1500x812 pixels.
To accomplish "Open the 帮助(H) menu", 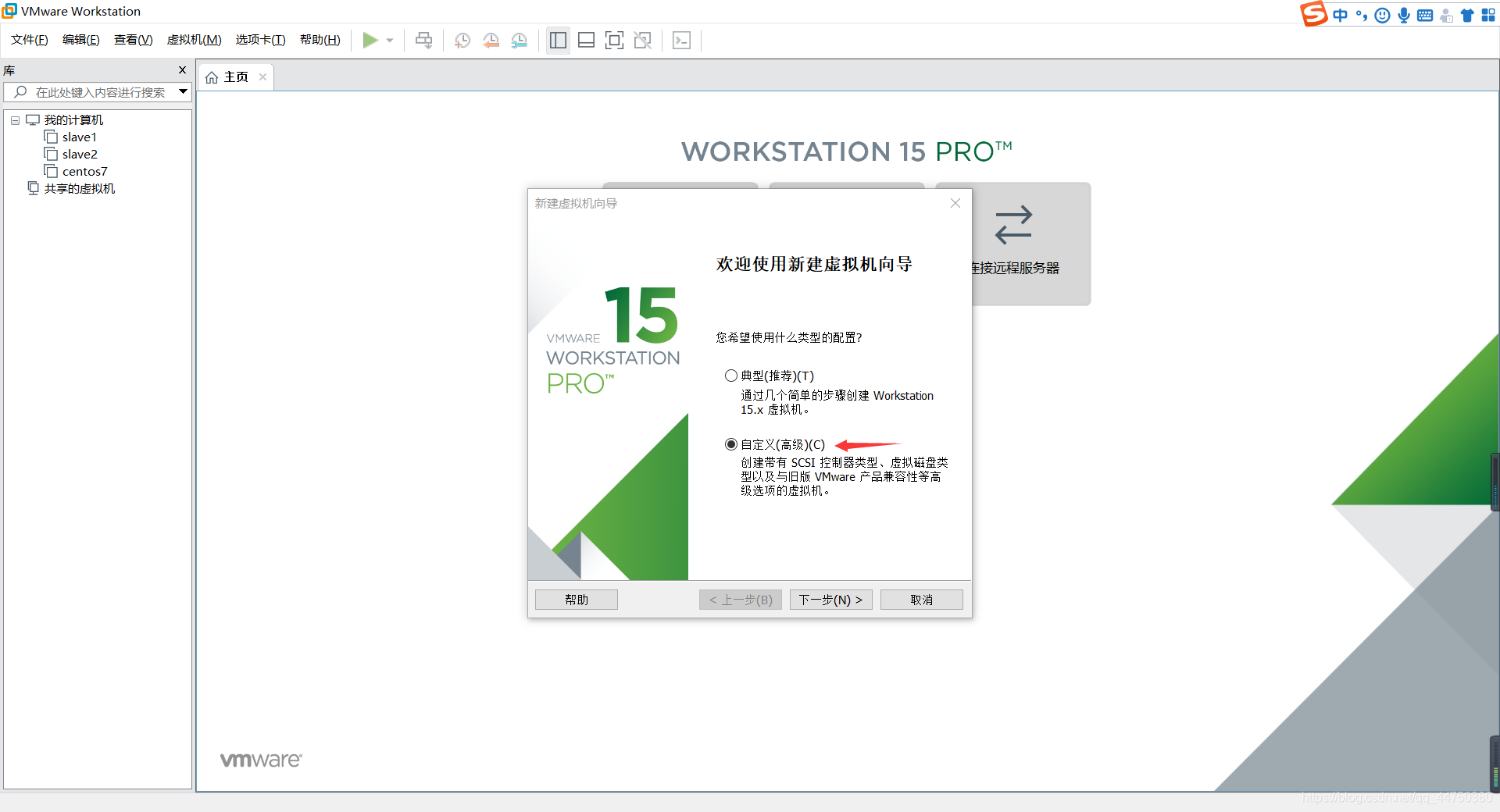I will [x=320, y=40].
